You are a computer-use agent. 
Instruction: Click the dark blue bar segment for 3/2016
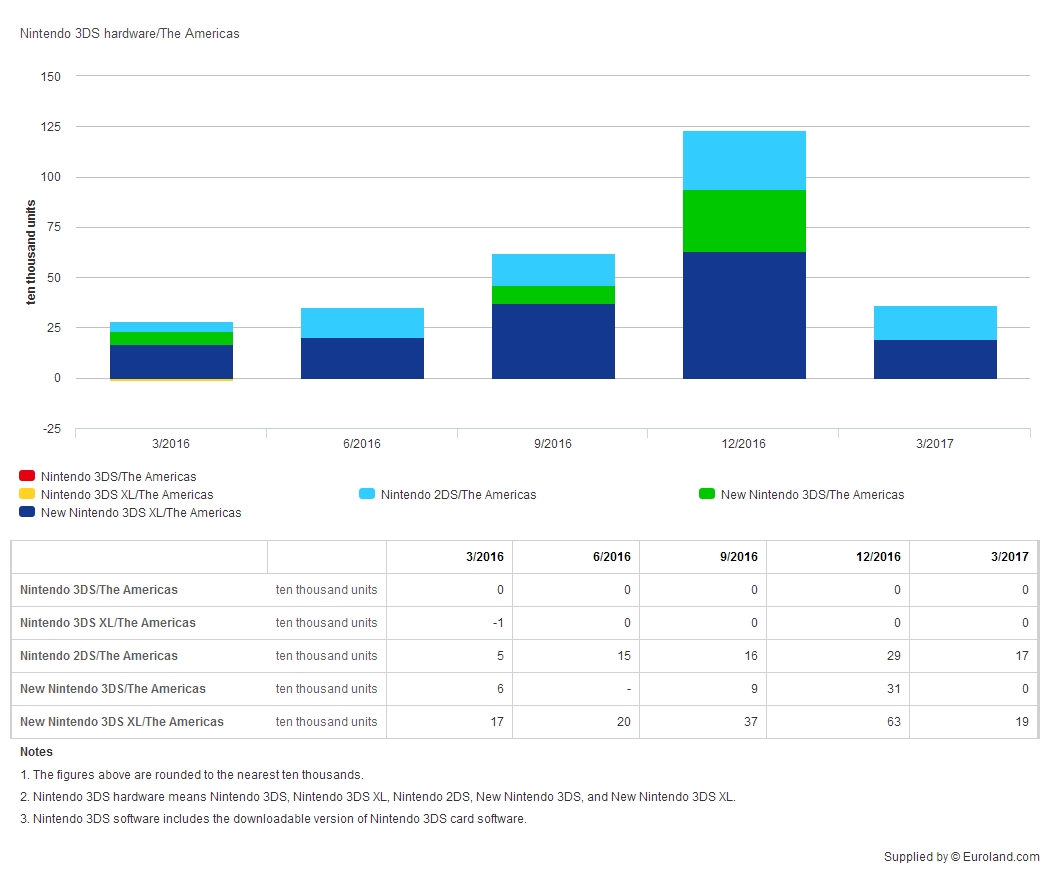pos(171,362)
